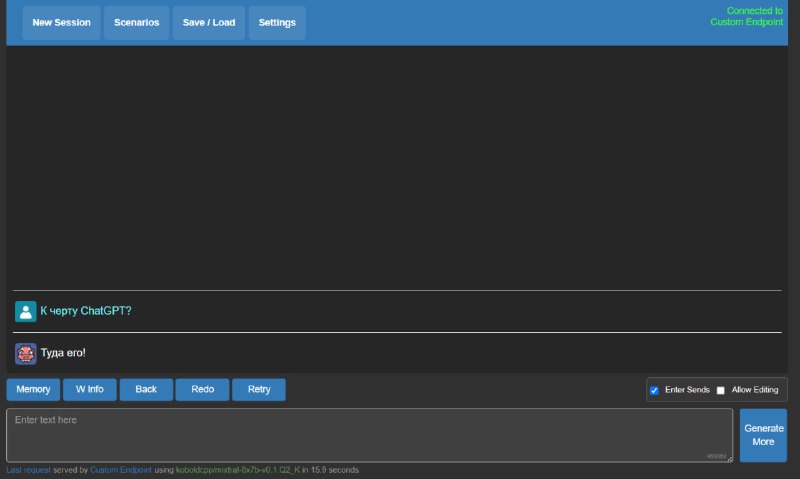Enable the Allow Editing checkbox
This screenshot has width=800, height=479.
tap(721, 390)
